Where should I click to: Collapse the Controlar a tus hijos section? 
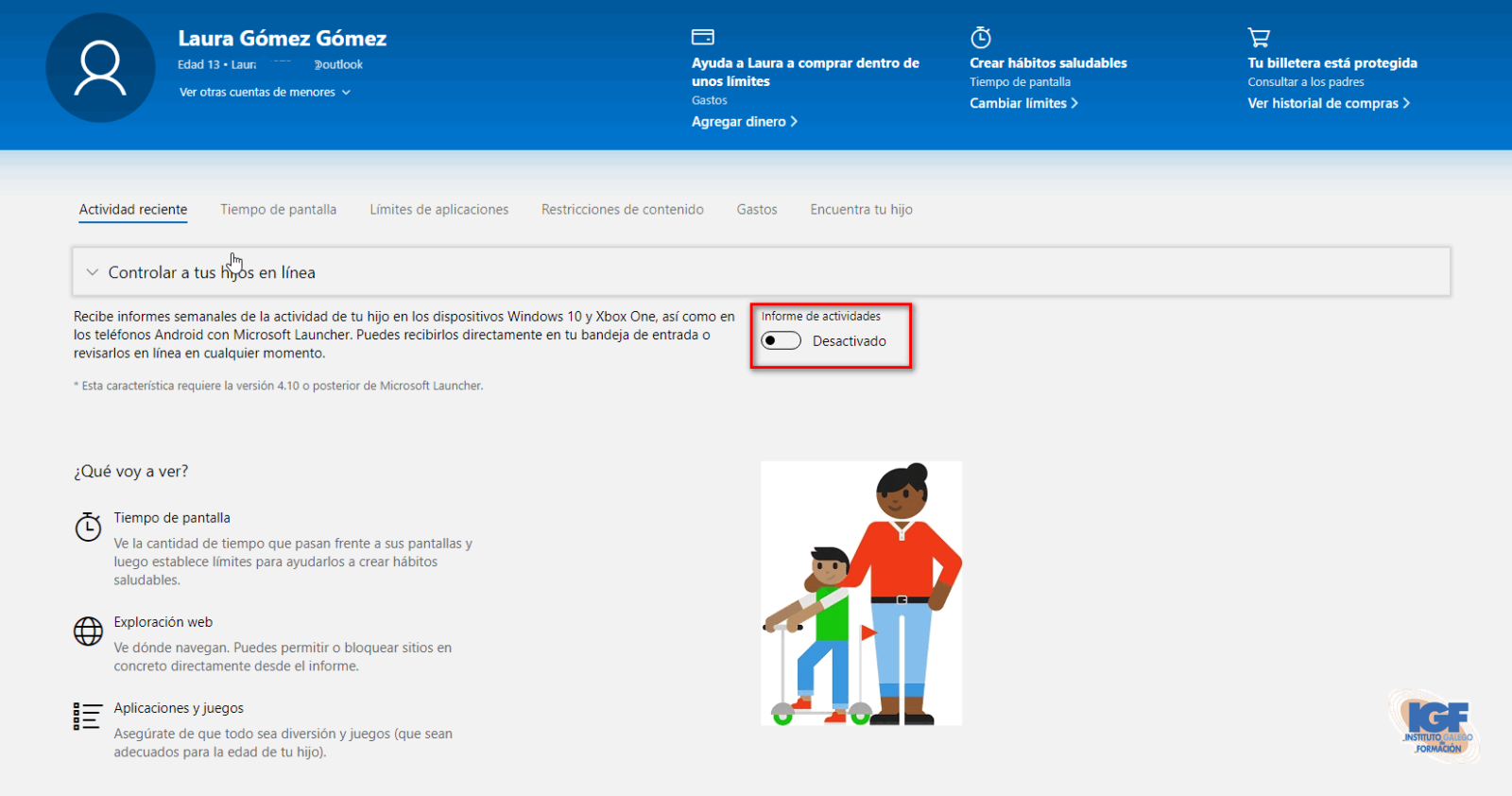[x=93, y=272]
